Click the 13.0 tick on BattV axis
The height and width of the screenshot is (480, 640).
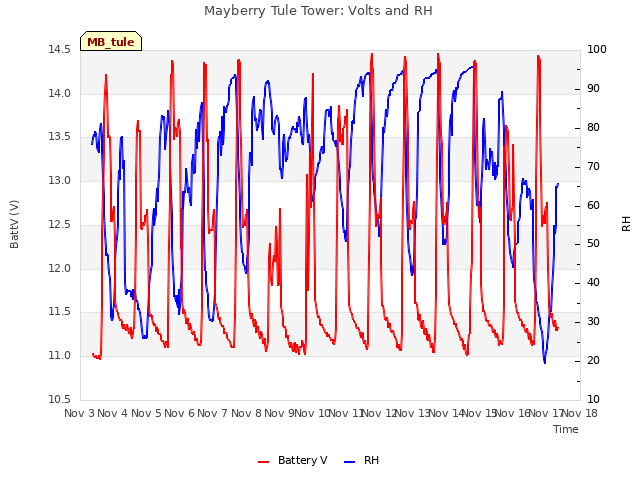pos(60,180)
